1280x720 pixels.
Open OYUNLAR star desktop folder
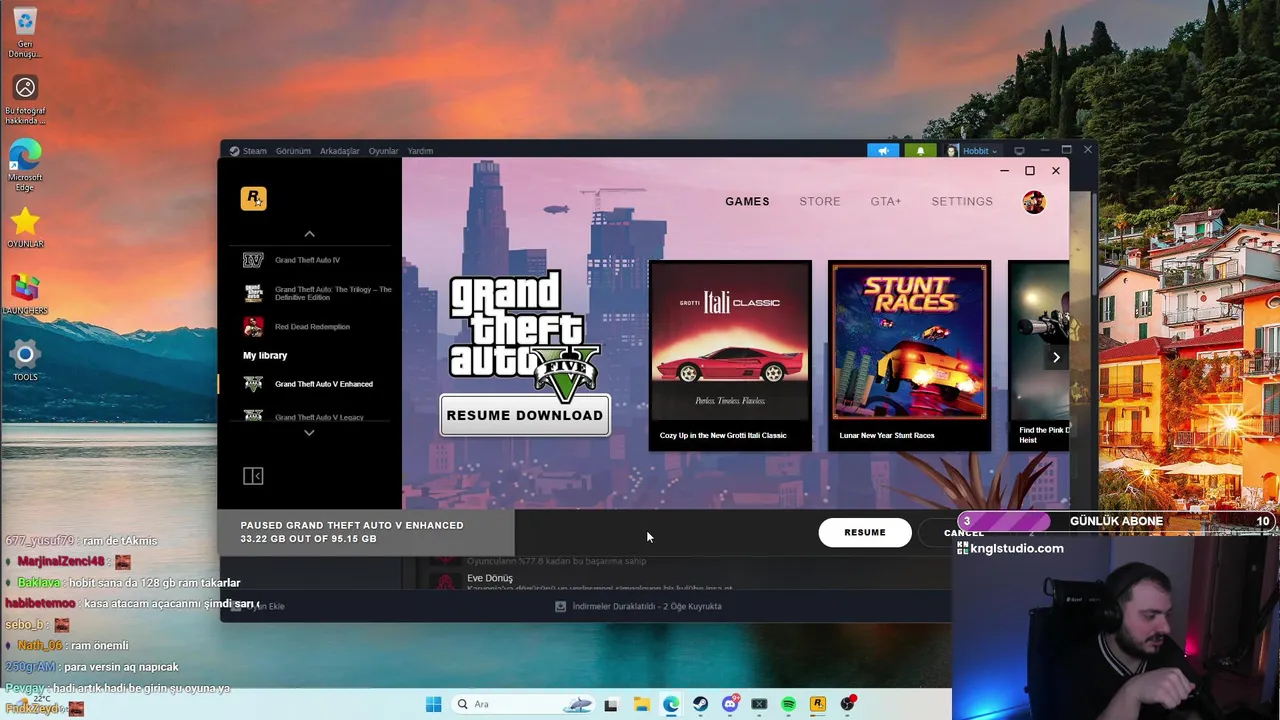(x=25, y=228)
